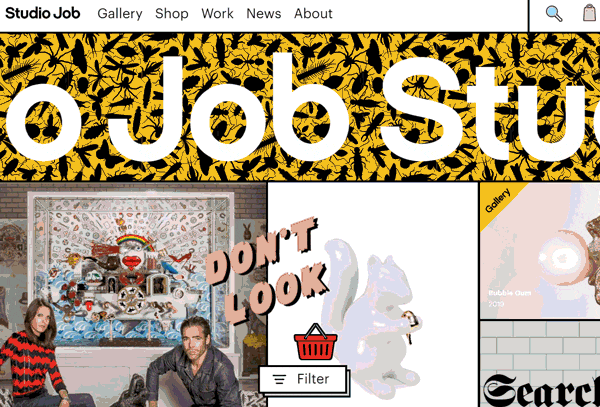This screenshot has width=600, height=407.
Task: Open the search magnifier icon
Action: [554, 14]
